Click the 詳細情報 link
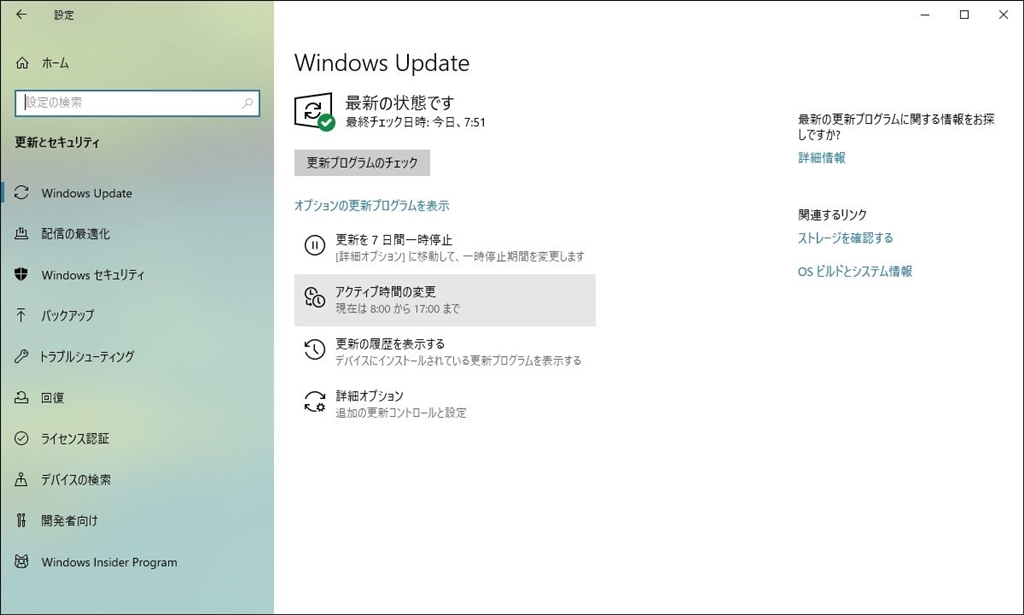 tap(822, 157)
